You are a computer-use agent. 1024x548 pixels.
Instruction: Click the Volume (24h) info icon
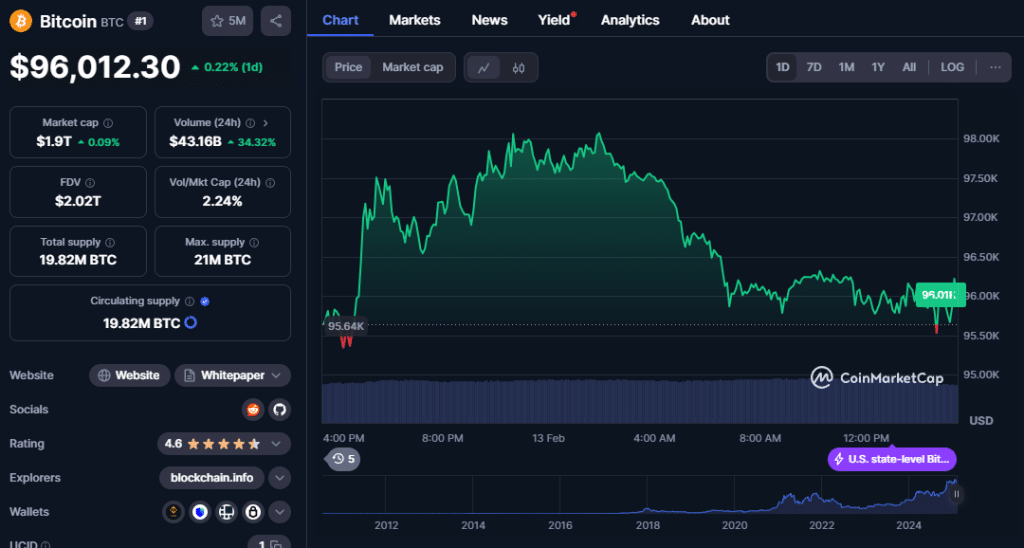251,123
